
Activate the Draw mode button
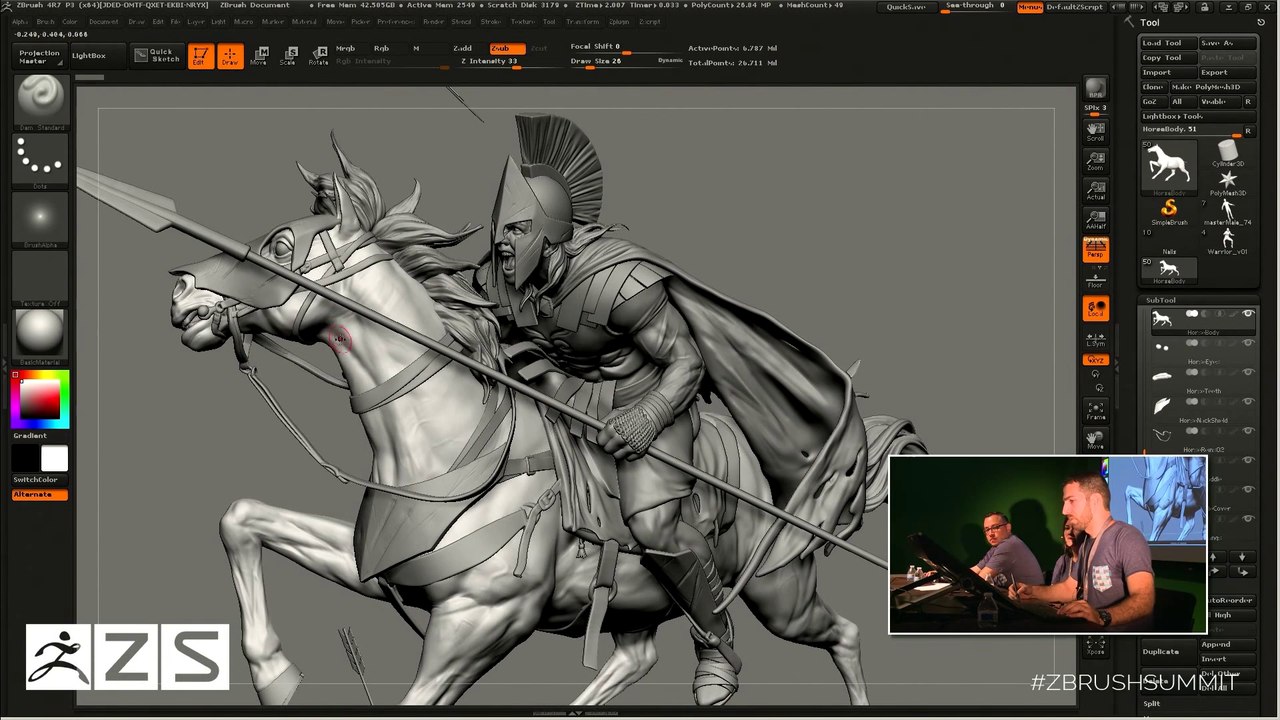230,56
